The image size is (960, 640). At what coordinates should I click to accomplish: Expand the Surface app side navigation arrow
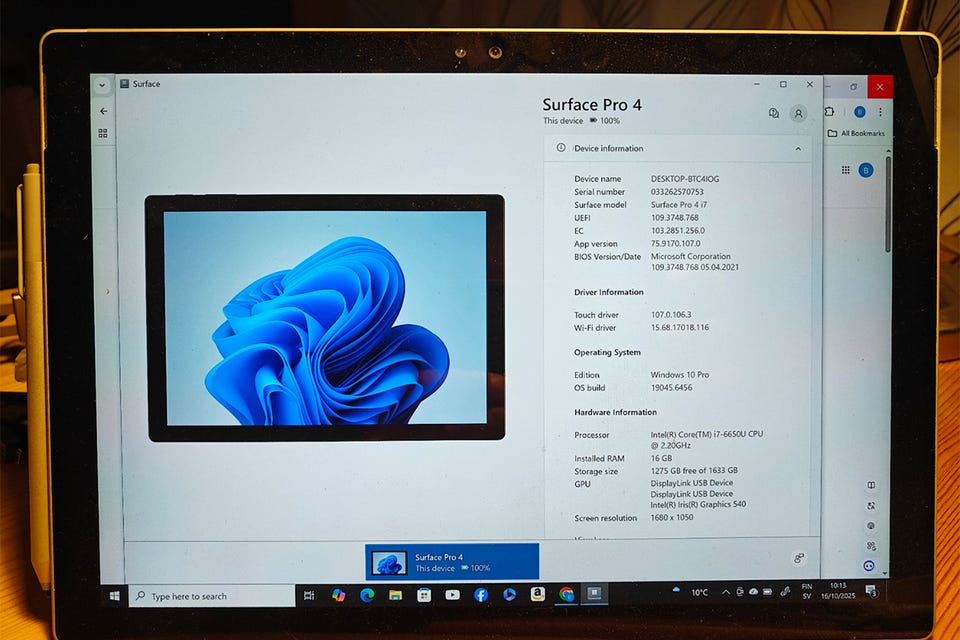click(x=108, y=292)
